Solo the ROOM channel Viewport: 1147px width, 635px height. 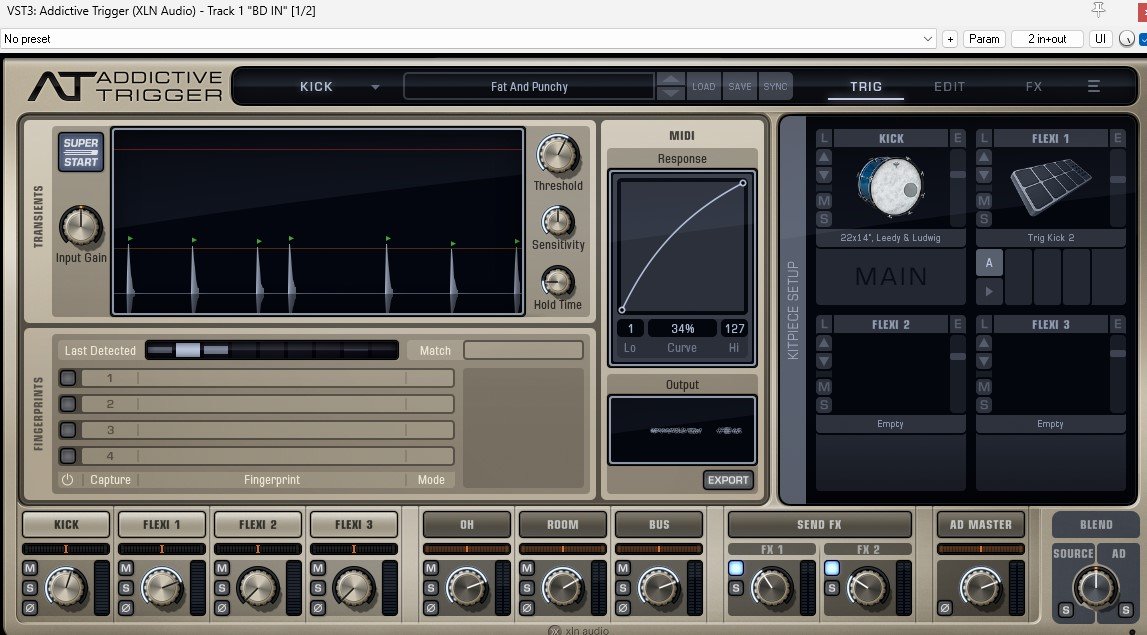pos(526,588)
